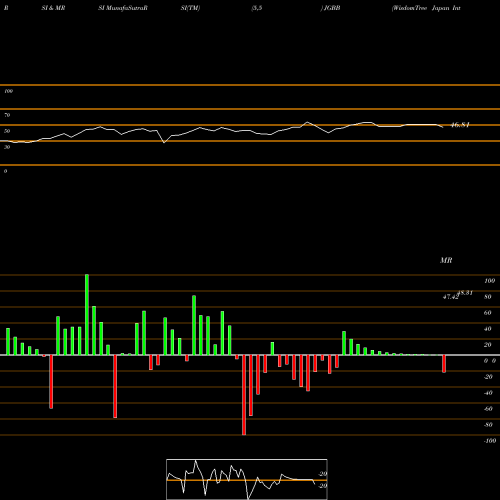The height and width of the screenshot is (500, 500).
Task: Click the tallest green bar reaching 100
Action: coord(87,315)
